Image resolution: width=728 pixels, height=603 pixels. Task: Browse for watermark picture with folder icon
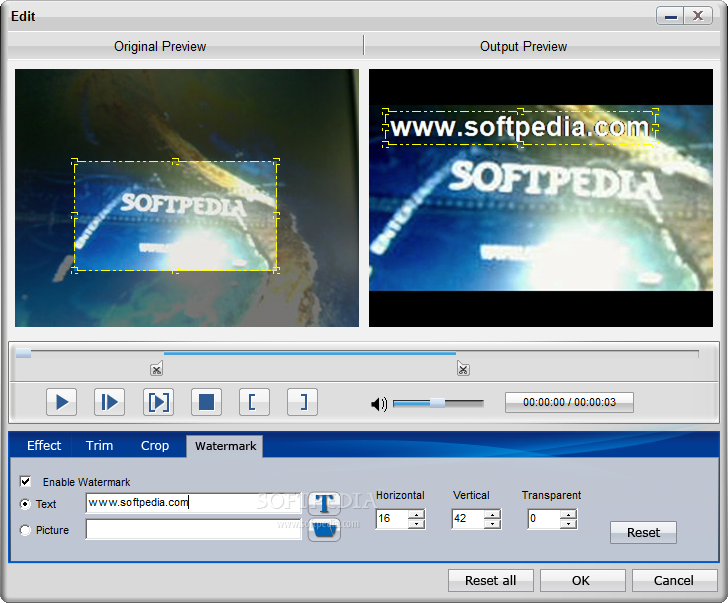(x=324, y=530)
